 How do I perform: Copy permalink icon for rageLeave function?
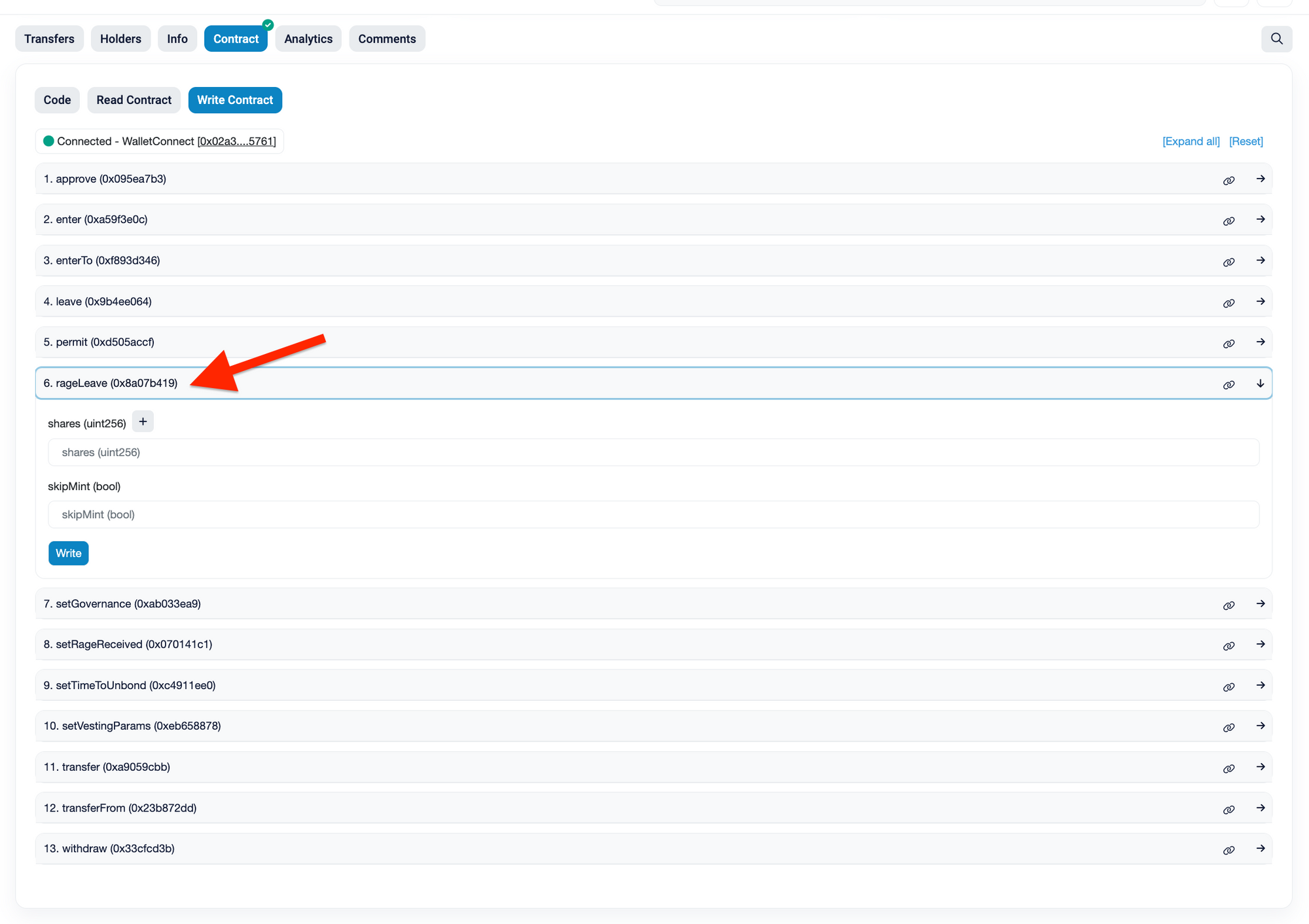click(1228, 385)
